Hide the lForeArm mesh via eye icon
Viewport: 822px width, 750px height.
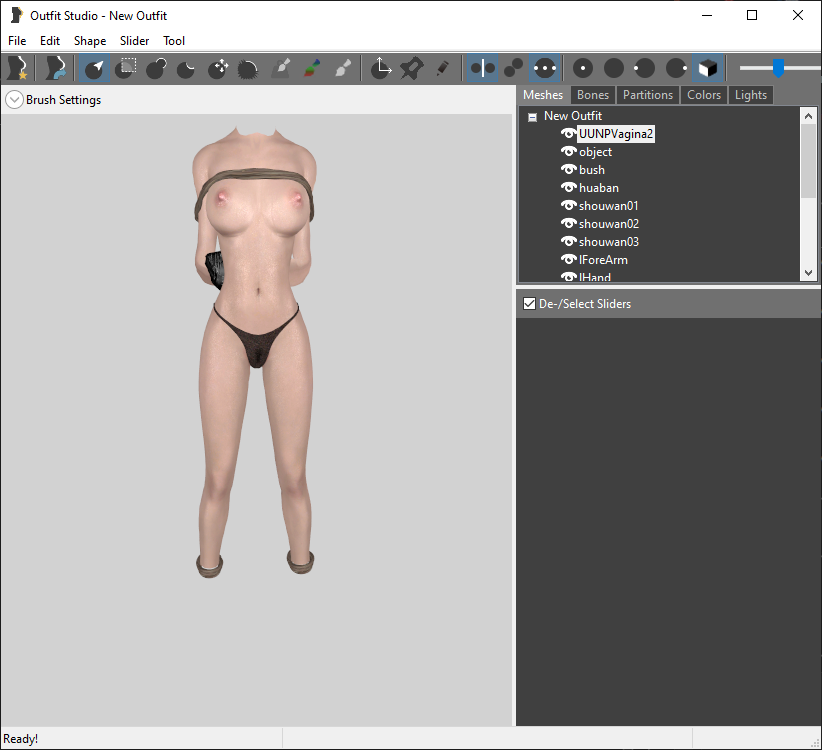click(x=568, y=259)
